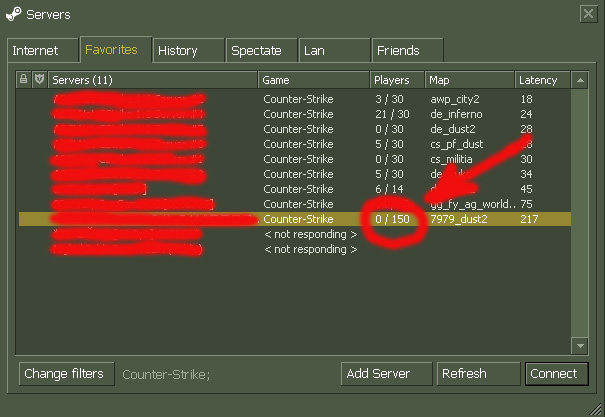Viewport: 605px width, 417px height.
Task: Sort by VAC shield column icon
Action: click(x=39, y=79)
